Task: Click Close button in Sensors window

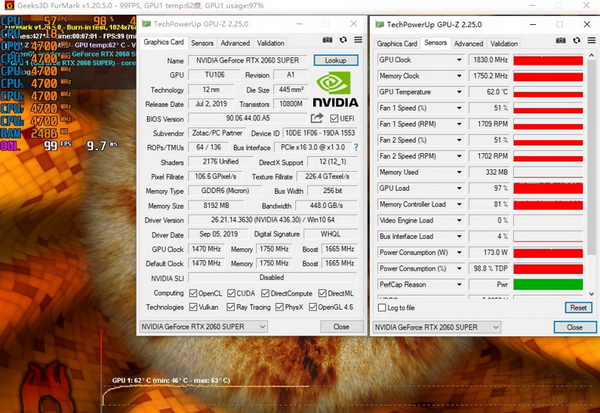Action: [575, 327]
